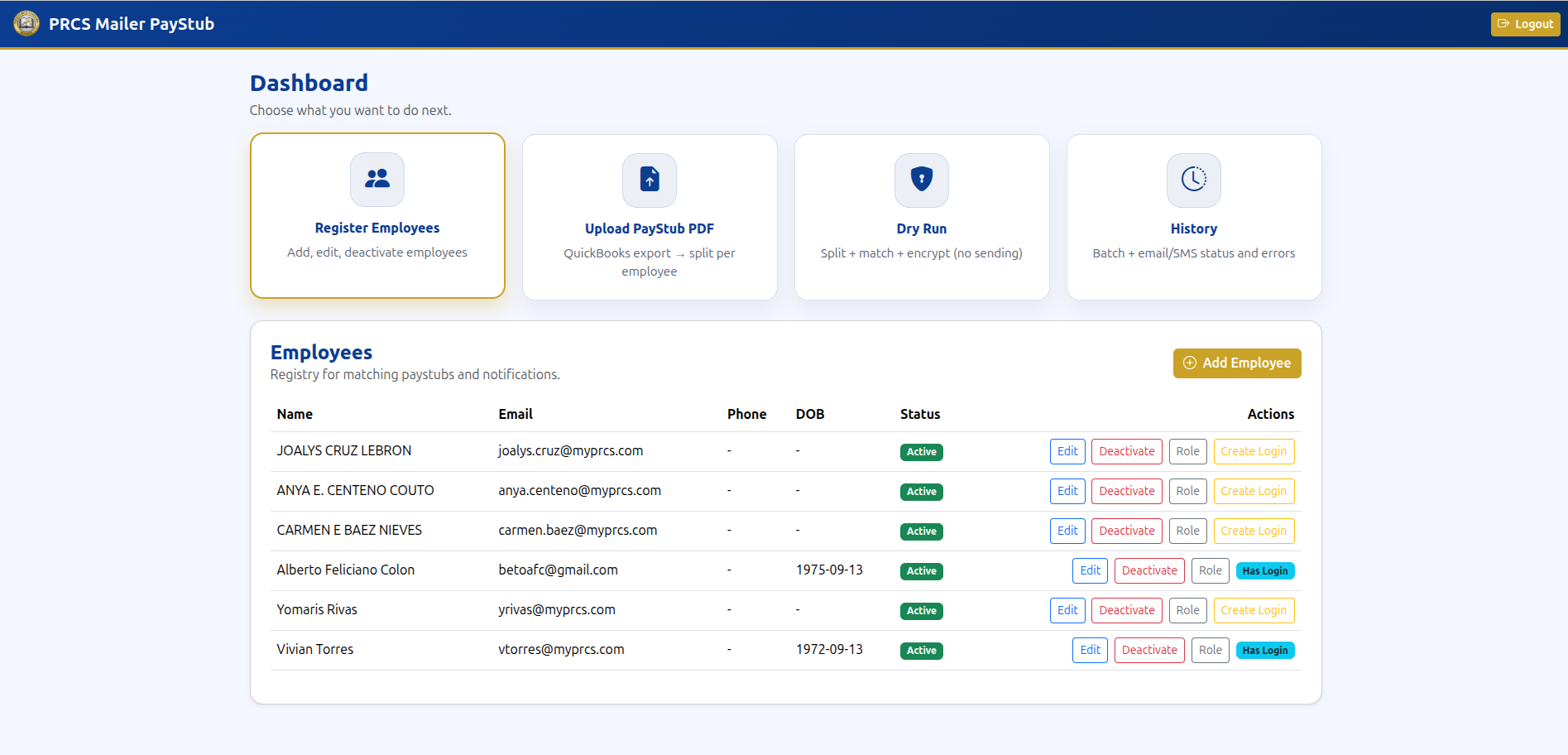This screenshot has width=1568, height=755.
Task: Create login for ANYA E. CENTENO COUTO
Action: coord(1254,491)
